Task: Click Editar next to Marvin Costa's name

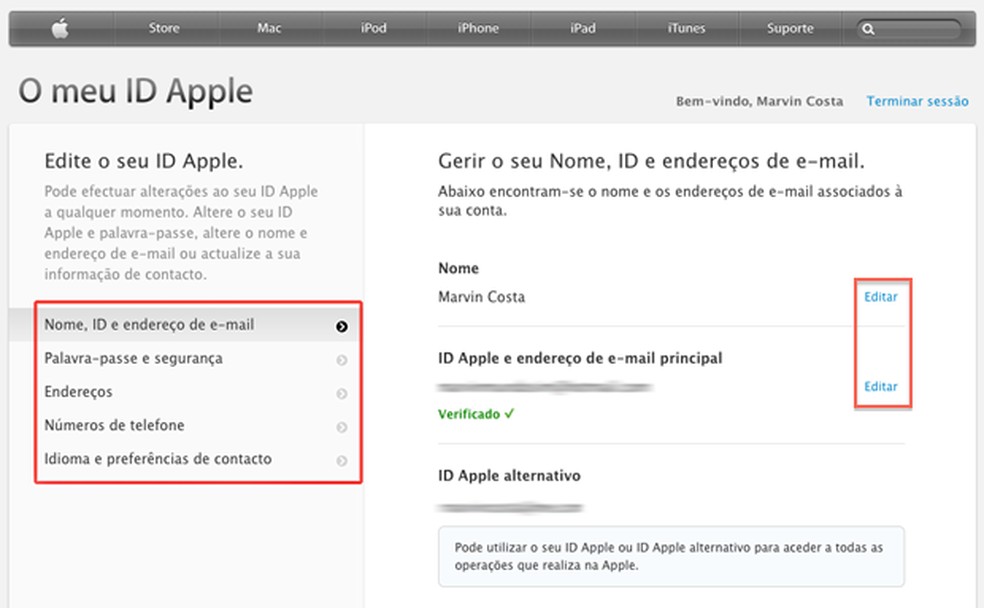Action: pos(880,296)
